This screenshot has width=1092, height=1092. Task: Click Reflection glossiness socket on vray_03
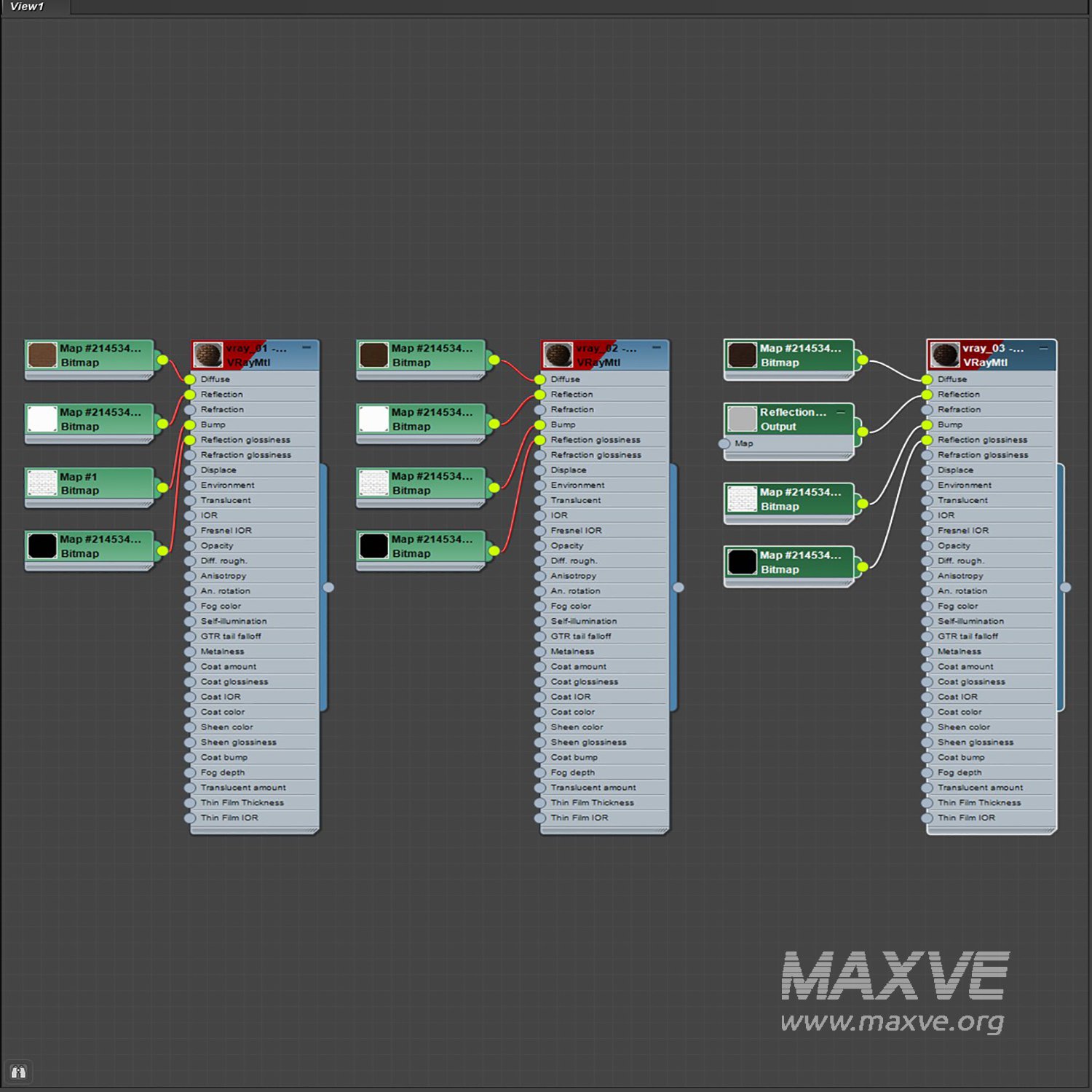(927, 440)
